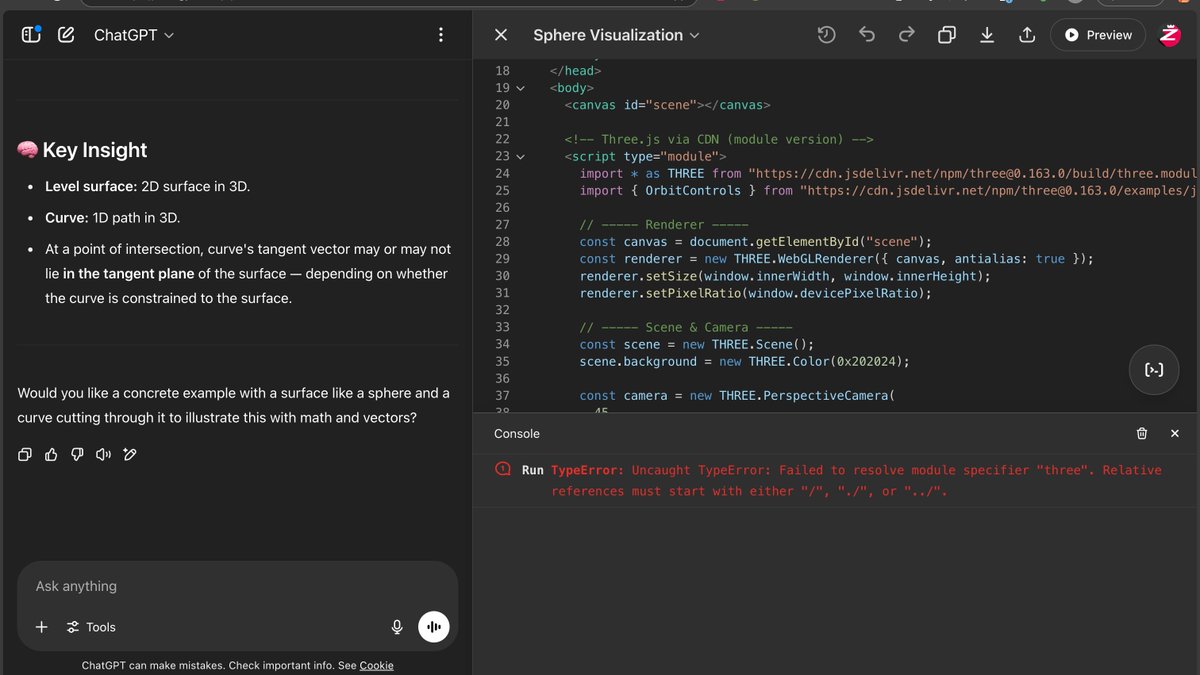Screen dimensions: 1200x675
Task: Give the response a thumbs down
Action: coord(77,455)
